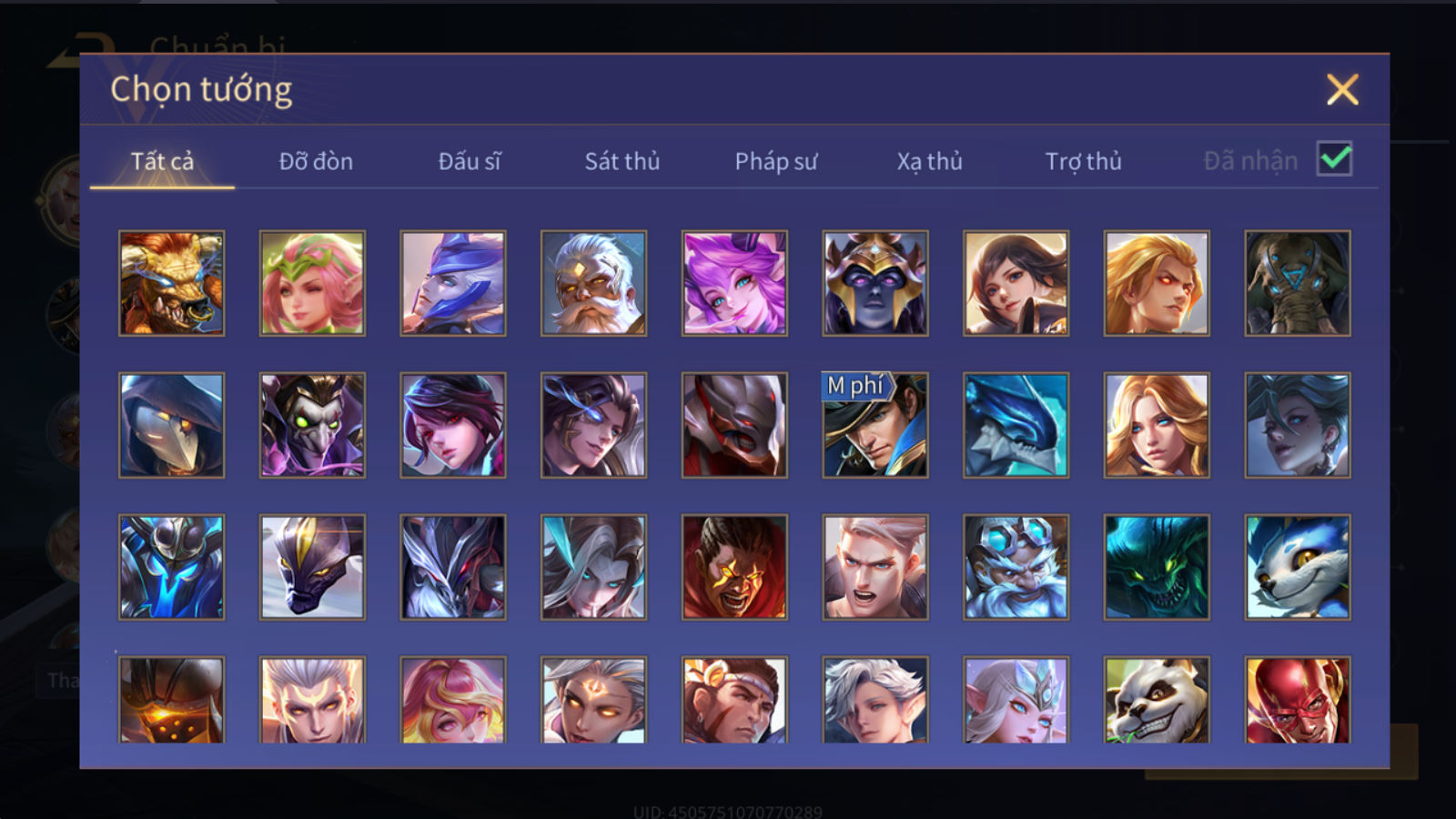Pick the panda hero portrait
The width and height of the screenshot is (1456, 819).
pos(1157,700)
